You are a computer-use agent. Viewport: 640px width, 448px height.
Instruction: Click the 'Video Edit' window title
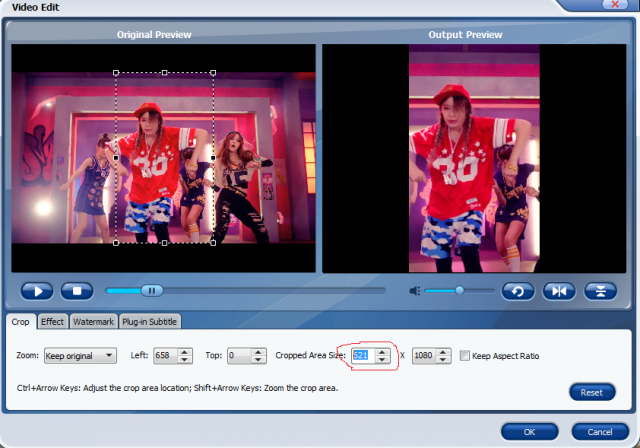36,7
